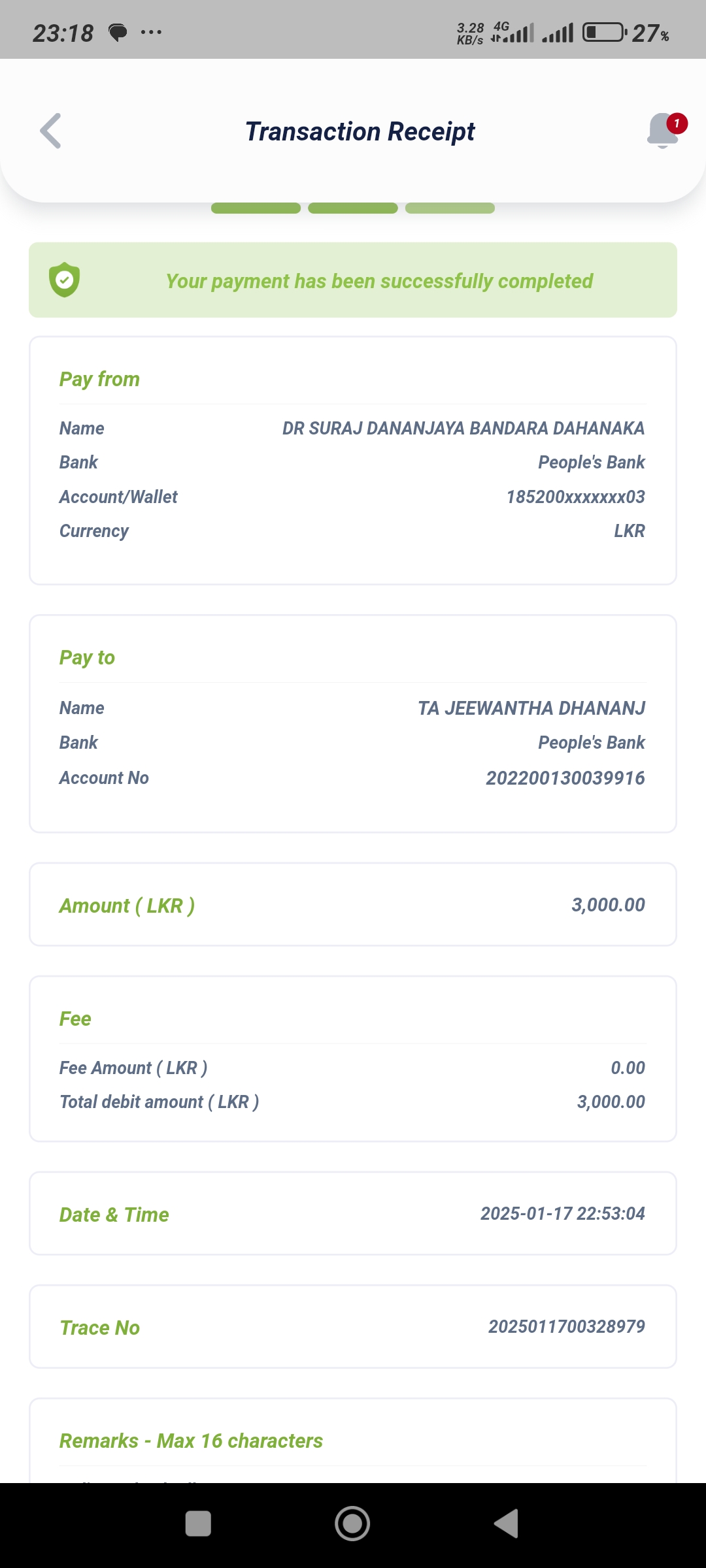The height and width of the screenshot is (1568, 706).
Task: Tap the green shield checkmark icon
Action: pos(65,280)
